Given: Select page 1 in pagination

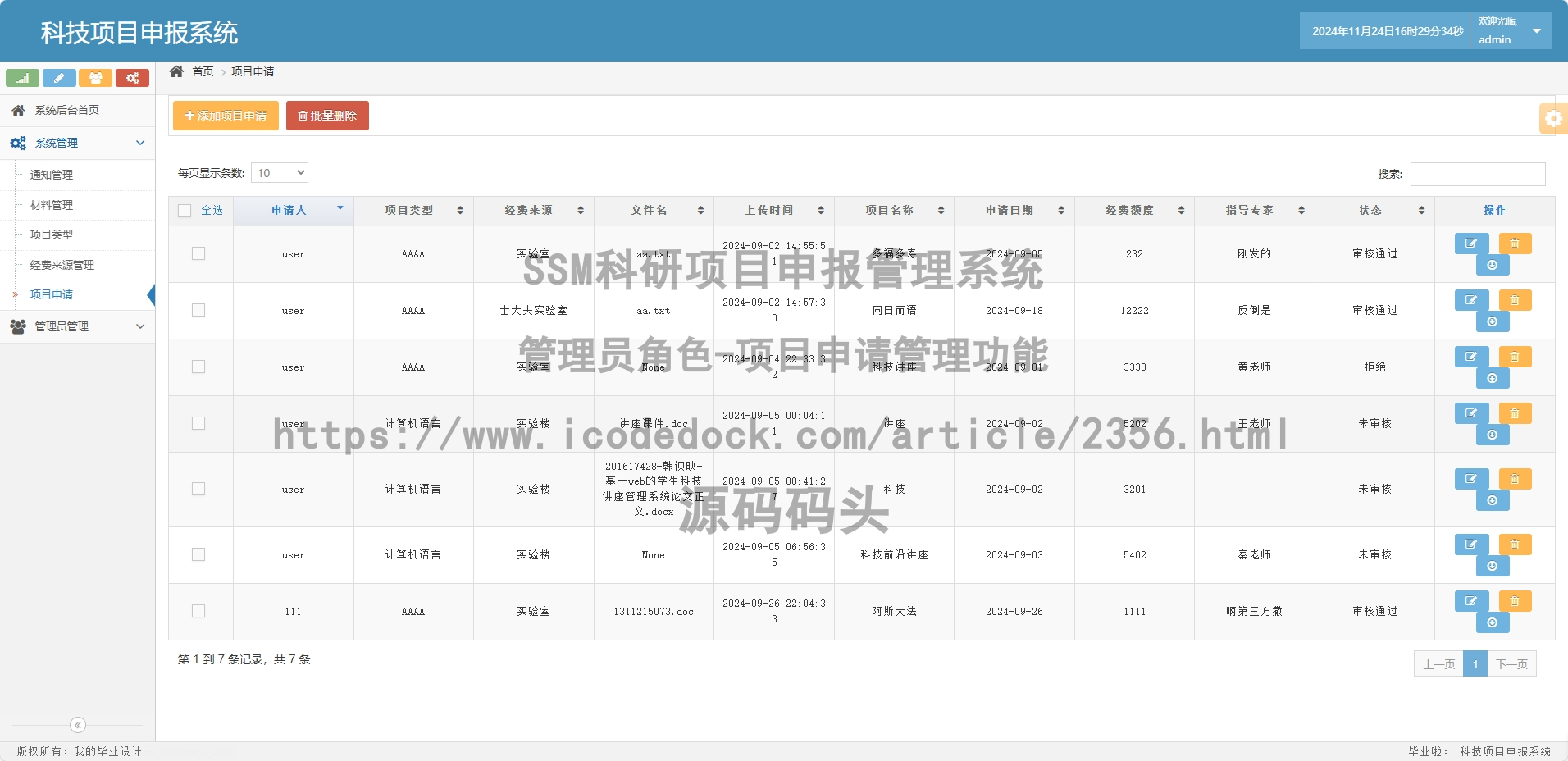Looking at the screenshot, I should (1475, 663).
